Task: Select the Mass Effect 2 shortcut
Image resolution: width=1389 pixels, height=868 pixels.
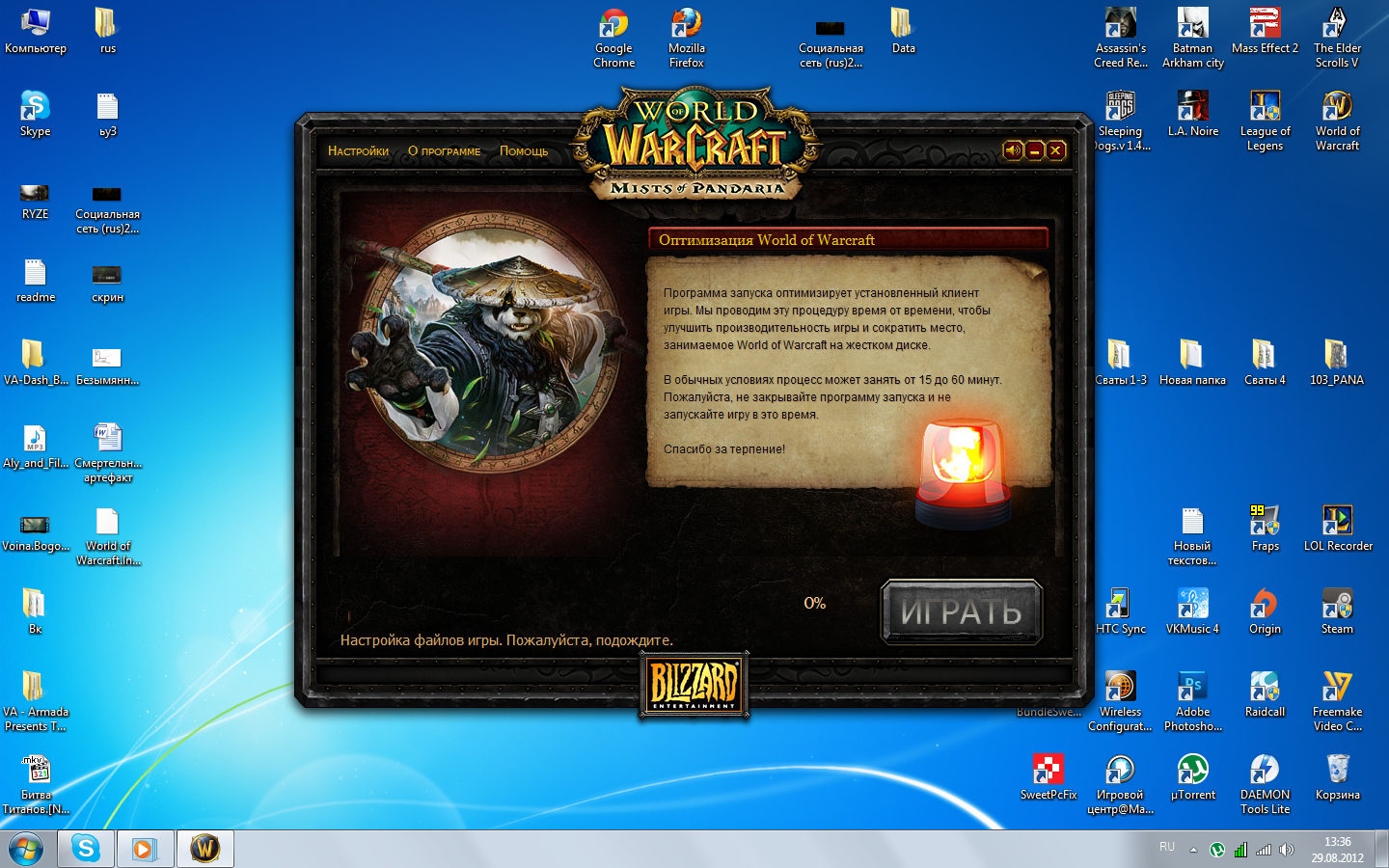Action: coord(1265,32)
